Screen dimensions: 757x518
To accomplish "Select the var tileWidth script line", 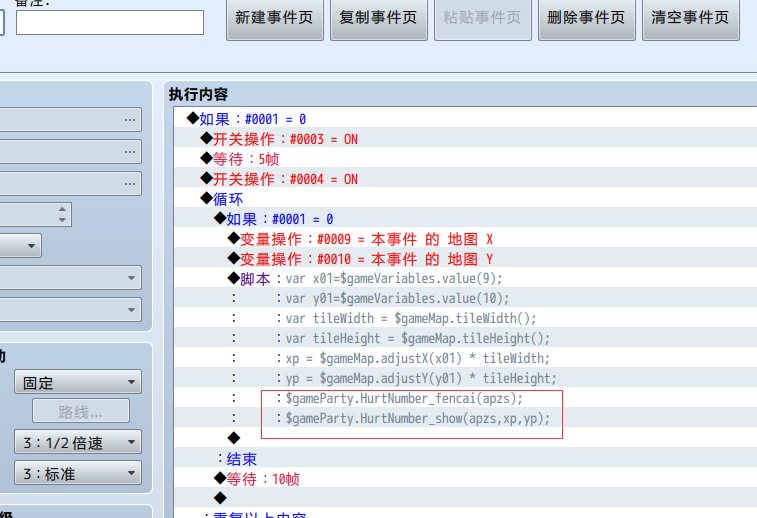I will pyautogui.click(x=465, y=318).
